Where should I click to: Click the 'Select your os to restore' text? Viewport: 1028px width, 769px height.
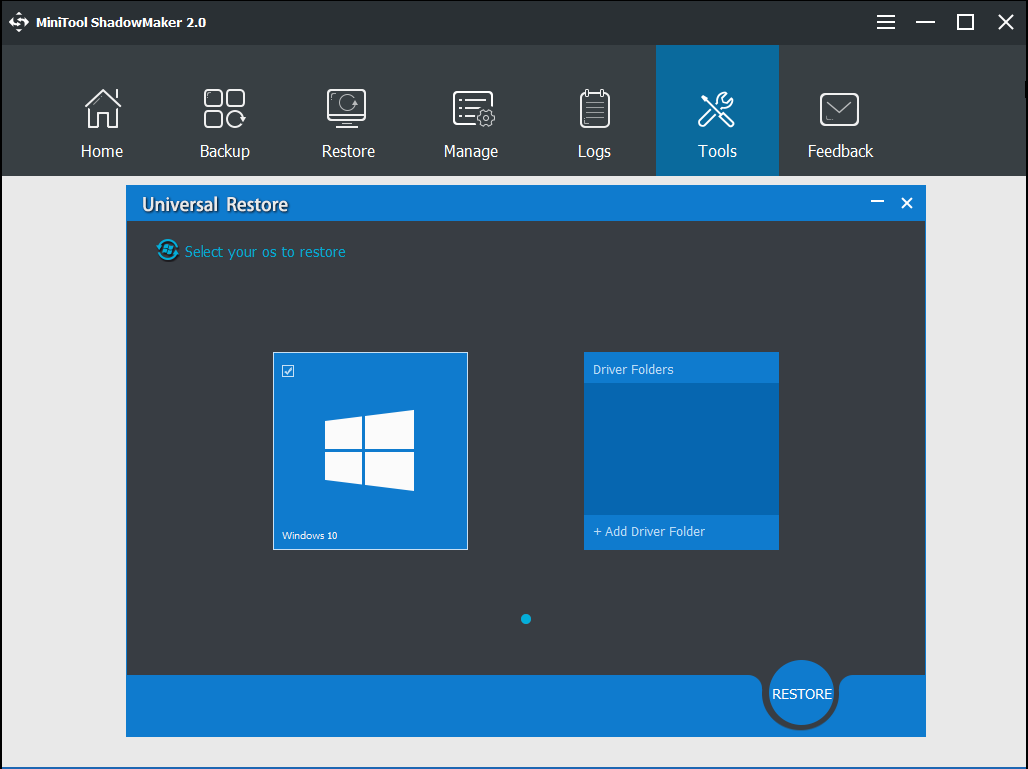click(x=265, y=252)
